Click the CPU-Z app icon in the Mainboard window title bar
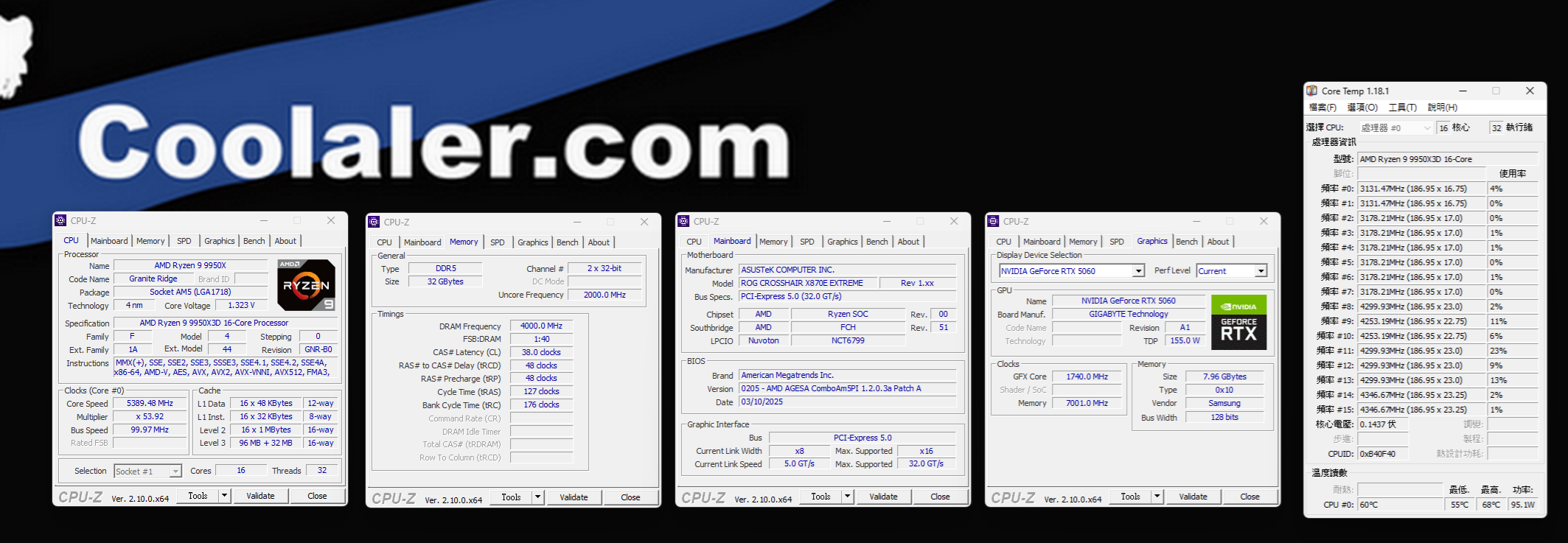The image size is (1568, 543). [x=684, y=221]
